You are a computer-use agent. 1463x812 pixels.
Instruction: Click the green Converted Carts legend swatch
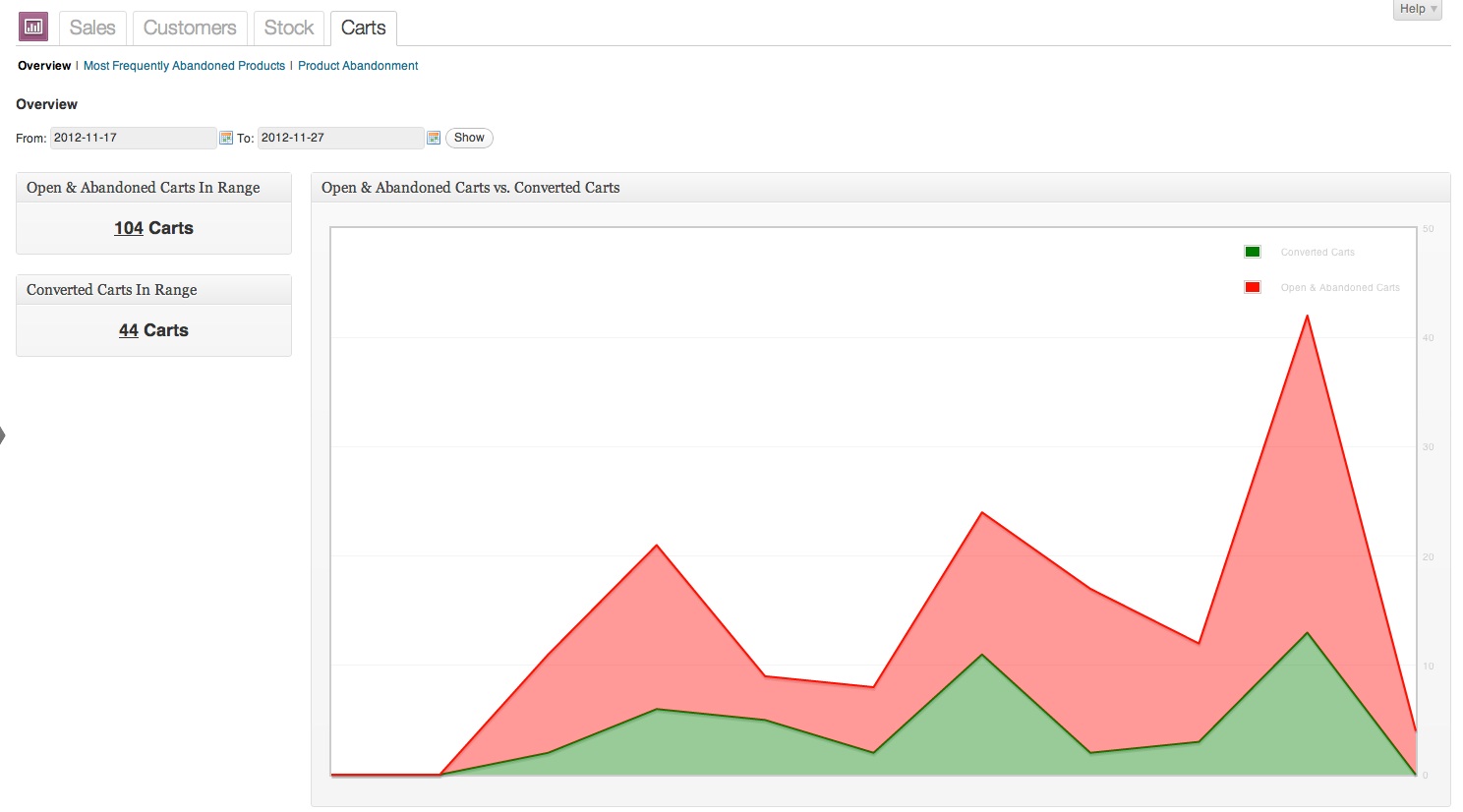(1253, 252)
